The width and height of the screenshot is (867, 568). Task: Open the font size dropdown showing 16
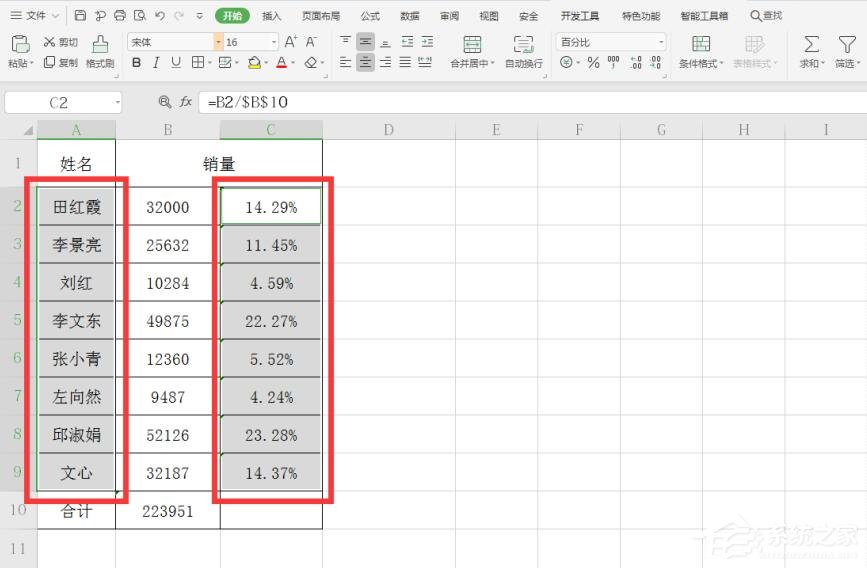tap(274, 42)
